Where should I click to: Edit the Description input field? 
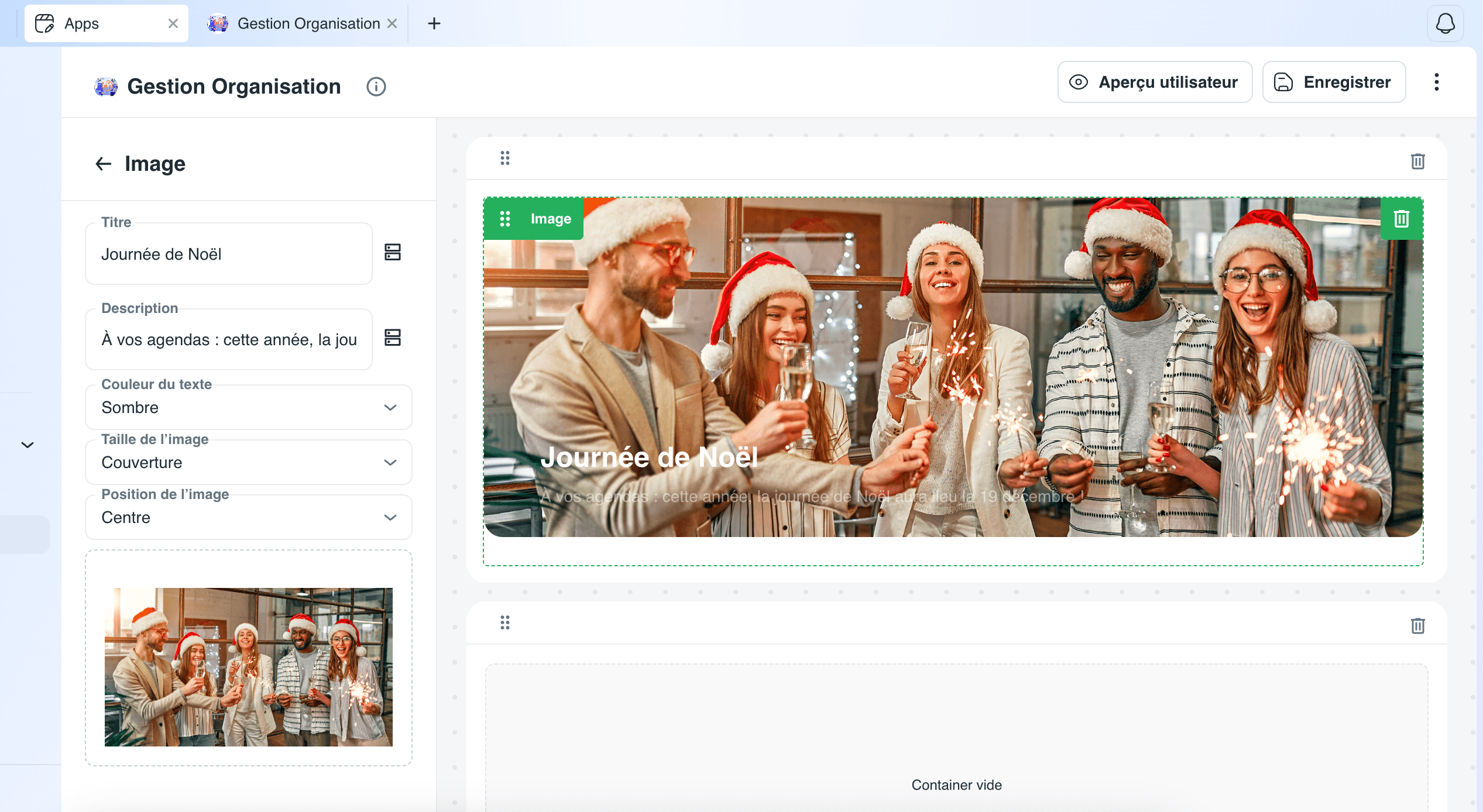click(x=229, y=339)
